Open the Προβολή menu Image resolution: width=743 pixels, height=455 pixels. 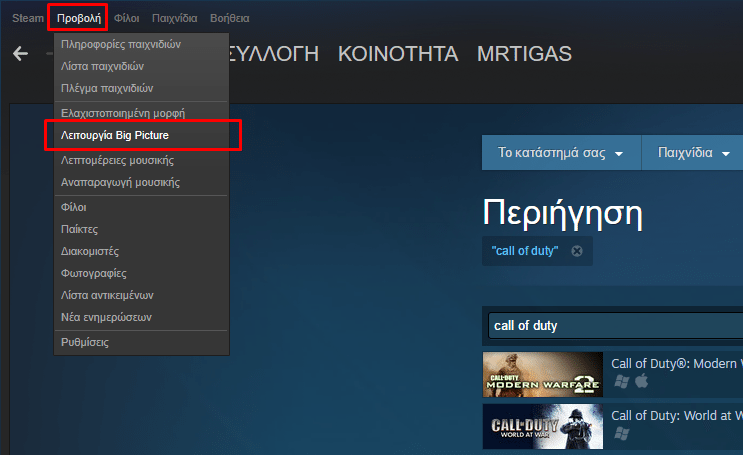79,18
